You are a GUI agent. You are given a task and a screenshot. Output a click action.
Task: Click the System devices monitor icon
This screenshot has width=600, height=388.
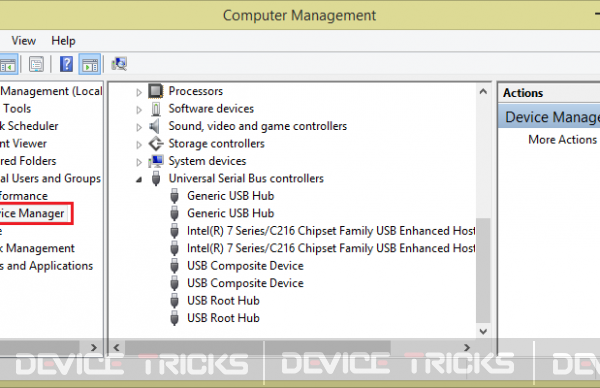coord(156,161)
